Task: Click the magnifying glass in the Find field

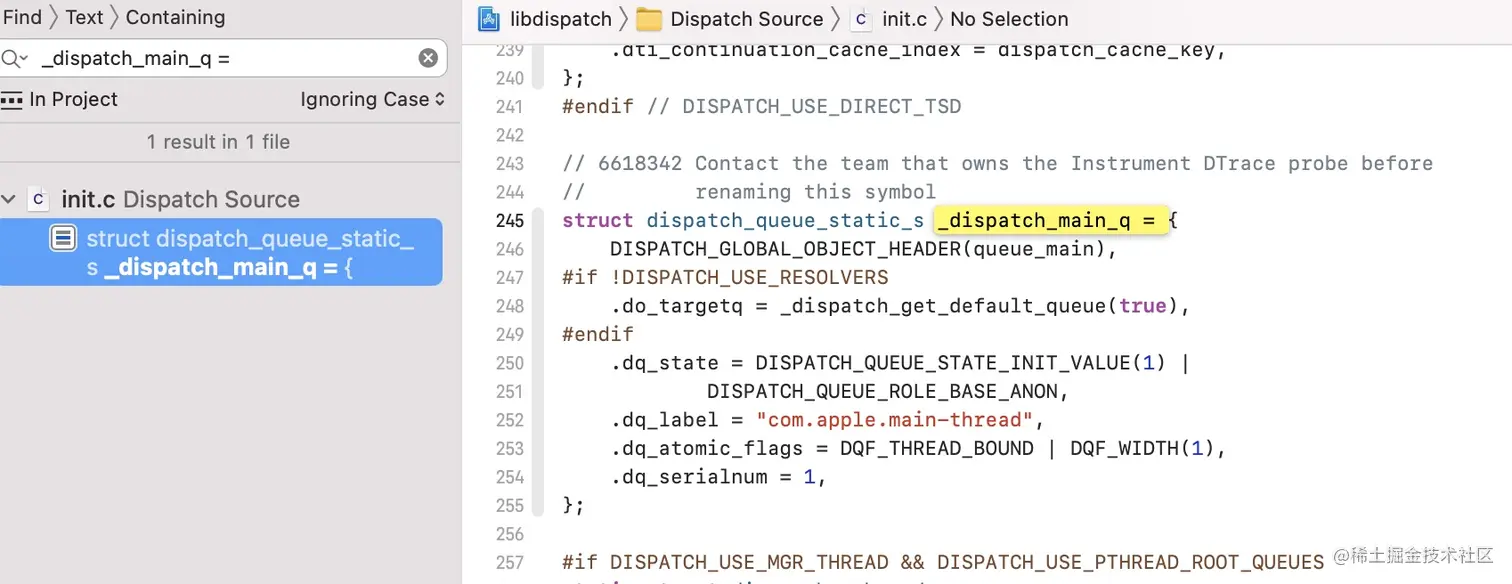Action: tap(12, 58)
